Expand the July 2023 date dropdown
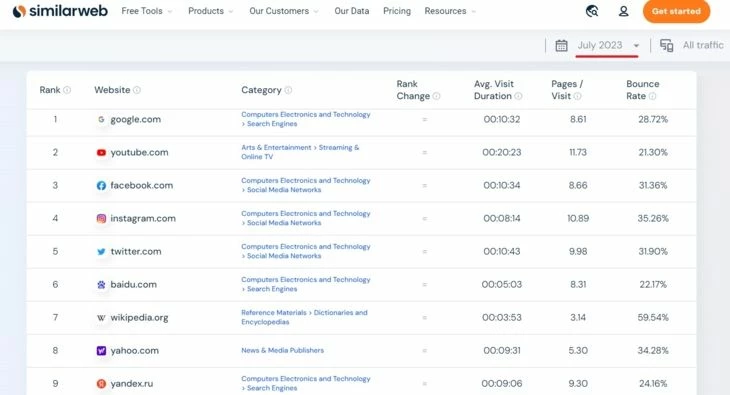 pos(608,45)
